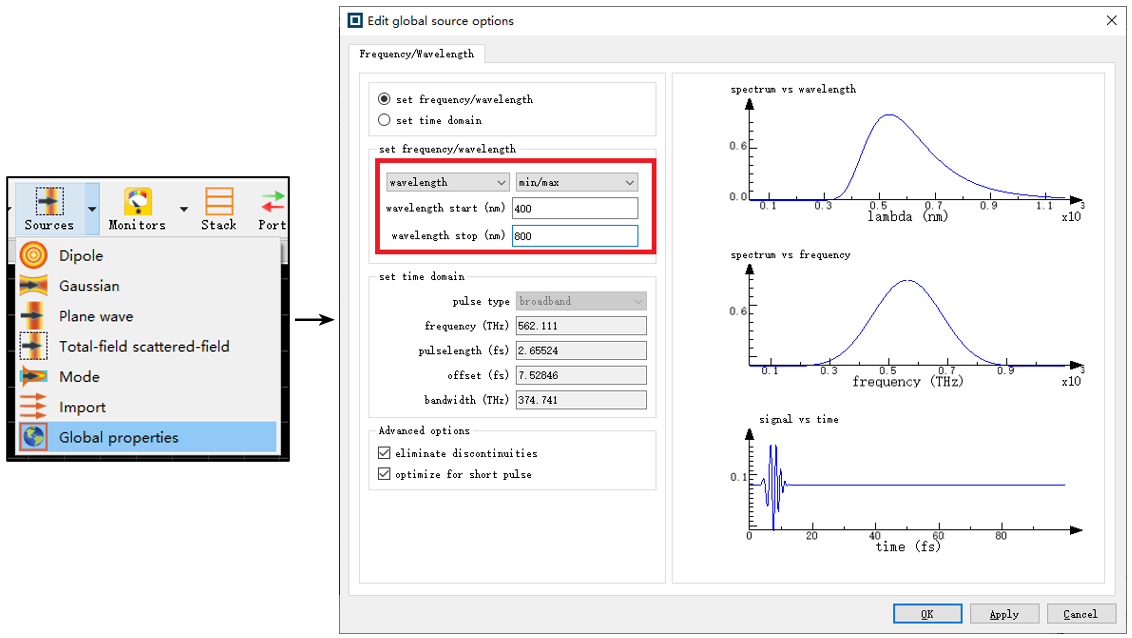Add a Mode source
The width and height of the screenshot is (1132, 638).
33,377
